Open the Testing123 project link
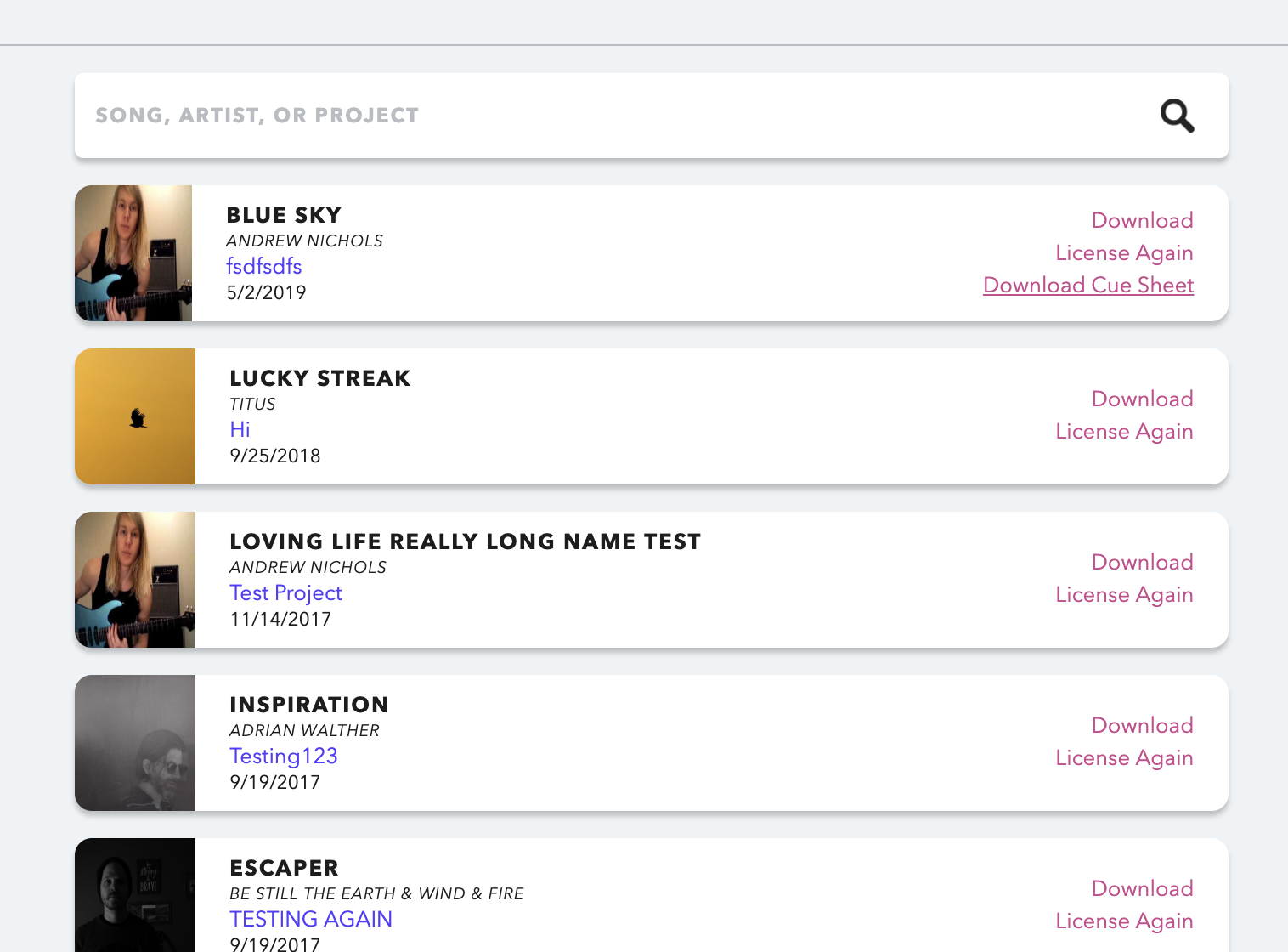Screen dimensions: 1288x952 click(x=284, y=756)
